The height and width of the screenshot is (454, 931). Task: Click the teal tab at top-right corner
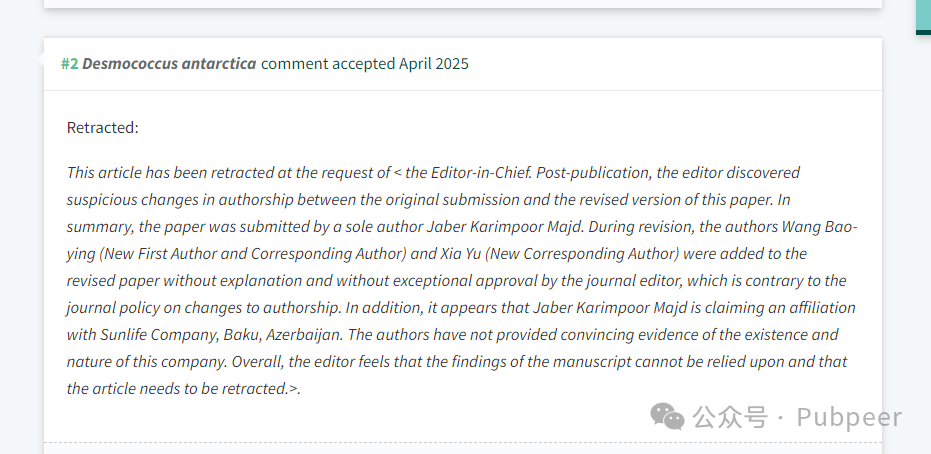pos(924,17)
